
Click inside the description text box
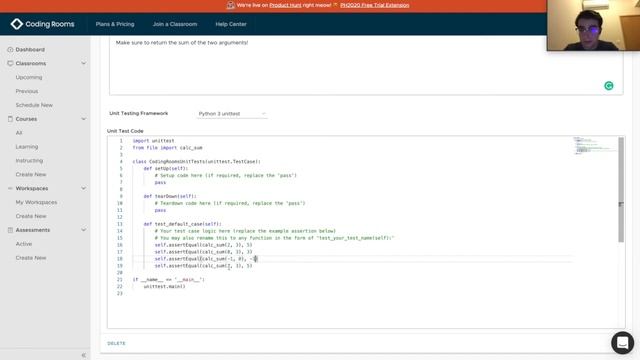(x=366, y=65)
